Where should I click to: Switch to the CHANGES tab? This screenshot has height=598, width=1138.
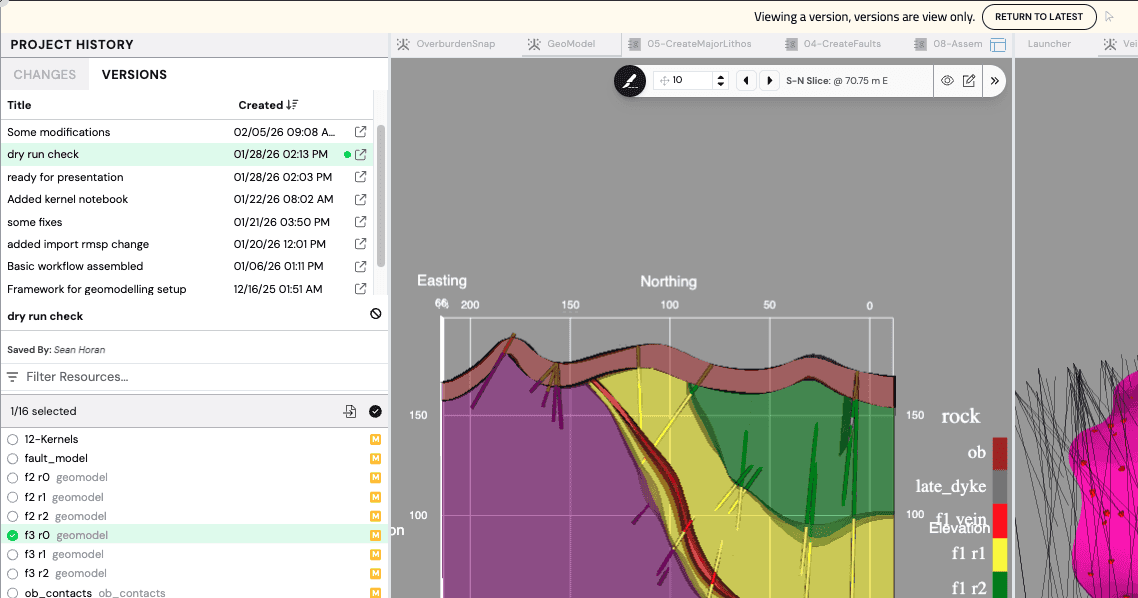tap(44, 75)
